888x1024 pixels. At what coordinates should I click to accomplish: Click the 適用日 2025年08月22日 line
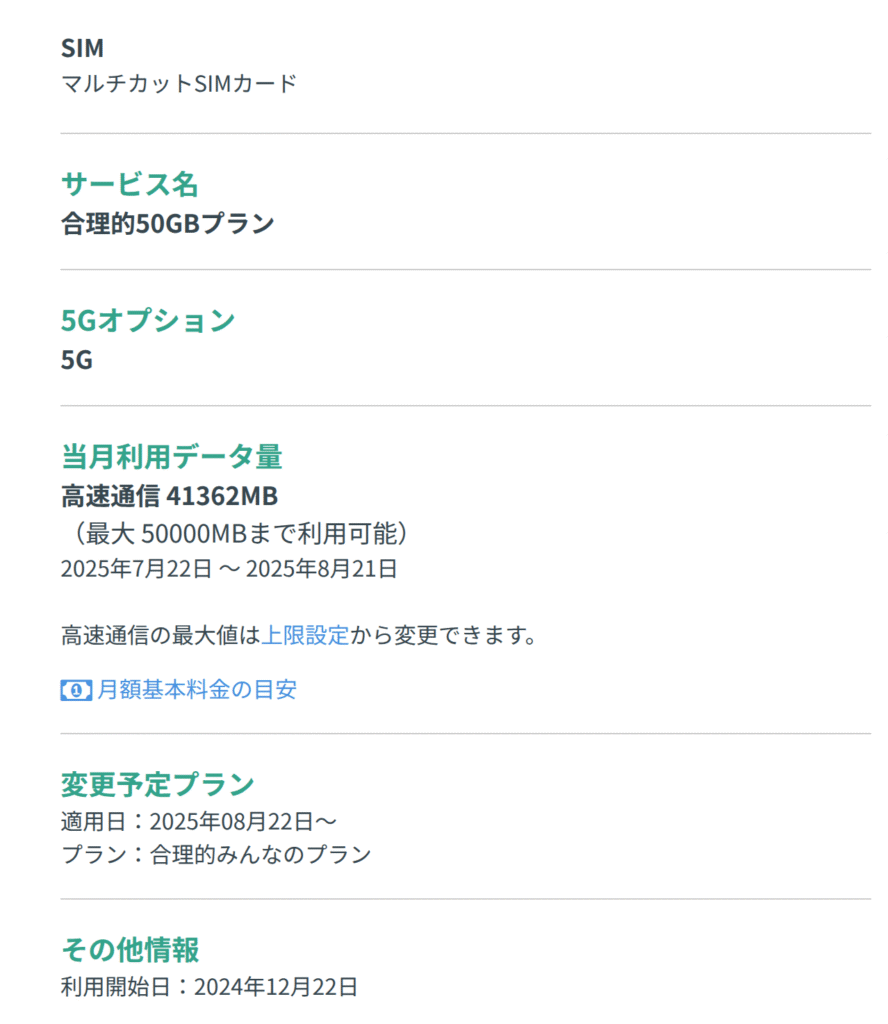pos(199,821)
